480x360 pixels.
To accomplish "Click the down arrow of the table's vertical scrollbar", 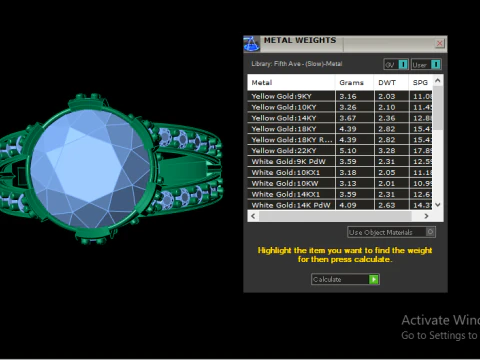I will (x=438, y=205).
